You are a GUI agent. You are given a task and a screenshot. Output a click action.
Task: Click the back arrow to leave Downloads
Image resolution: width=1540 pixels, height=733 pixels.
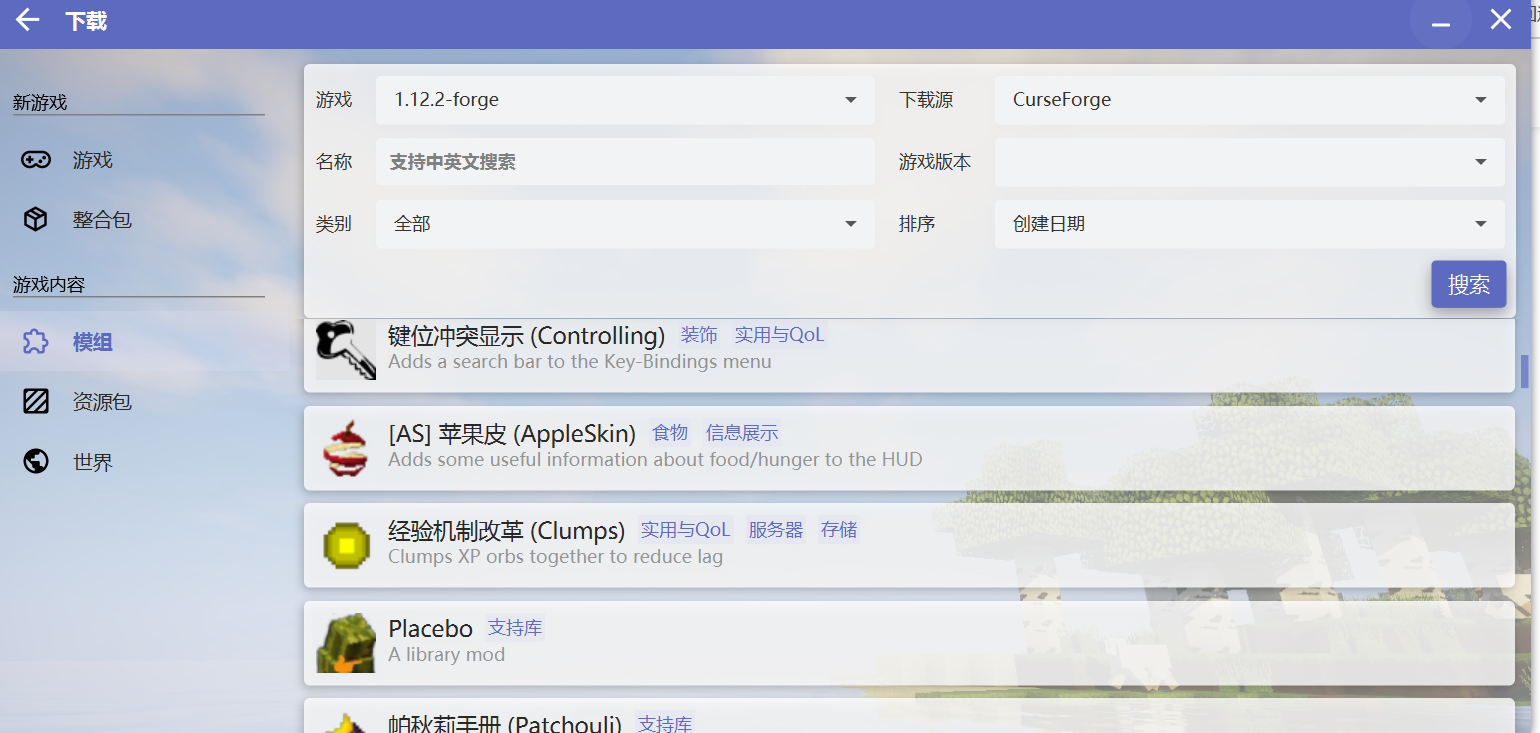tap(27, 19)
